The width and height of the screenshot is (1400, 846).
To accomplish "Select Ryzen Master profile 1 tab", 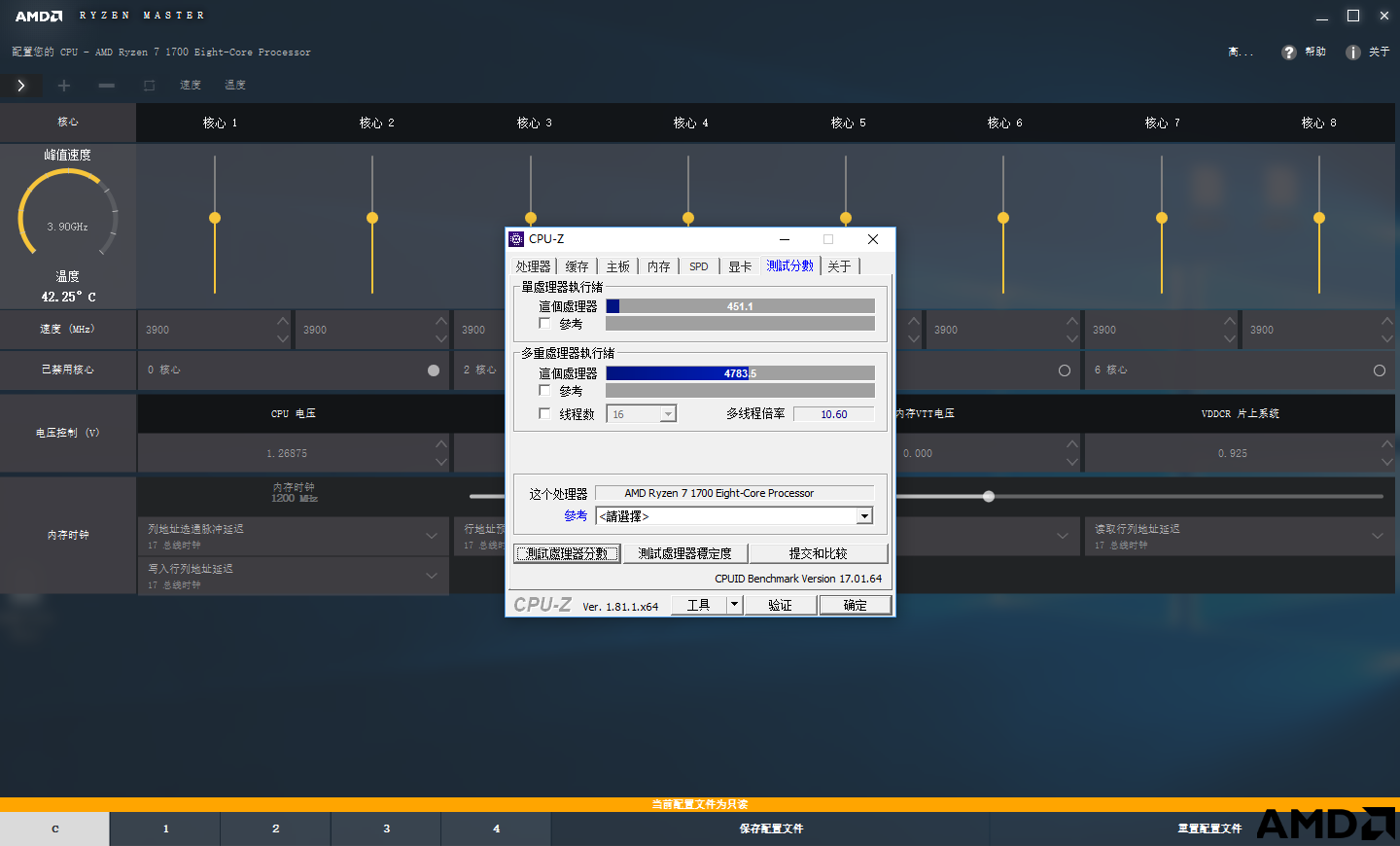I will (165, 828).
